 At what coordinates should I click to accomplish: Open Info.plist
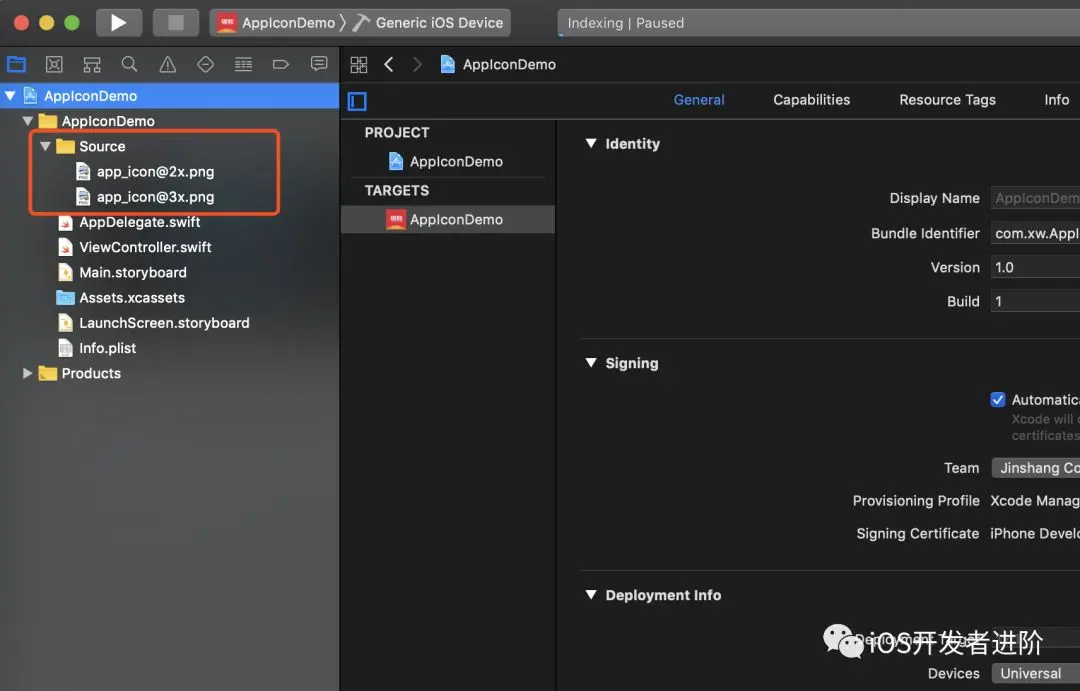click(96, 349)
